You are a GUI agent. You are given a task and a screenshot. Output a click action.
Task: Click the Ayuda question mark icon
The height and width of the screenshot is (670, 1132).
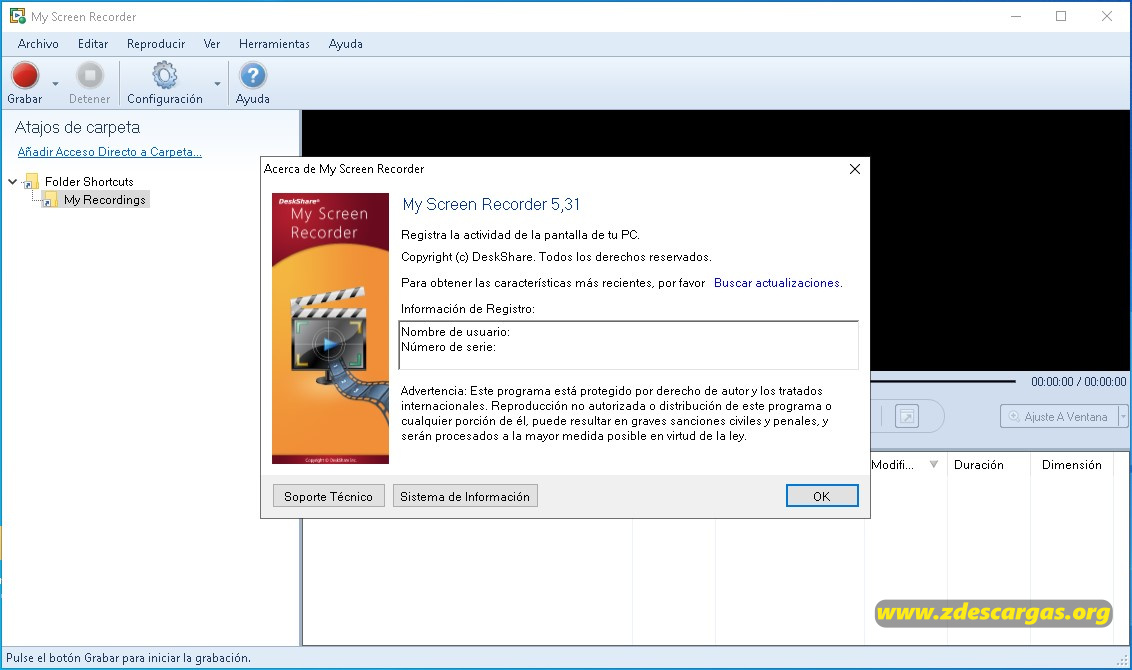pos(253,75)
